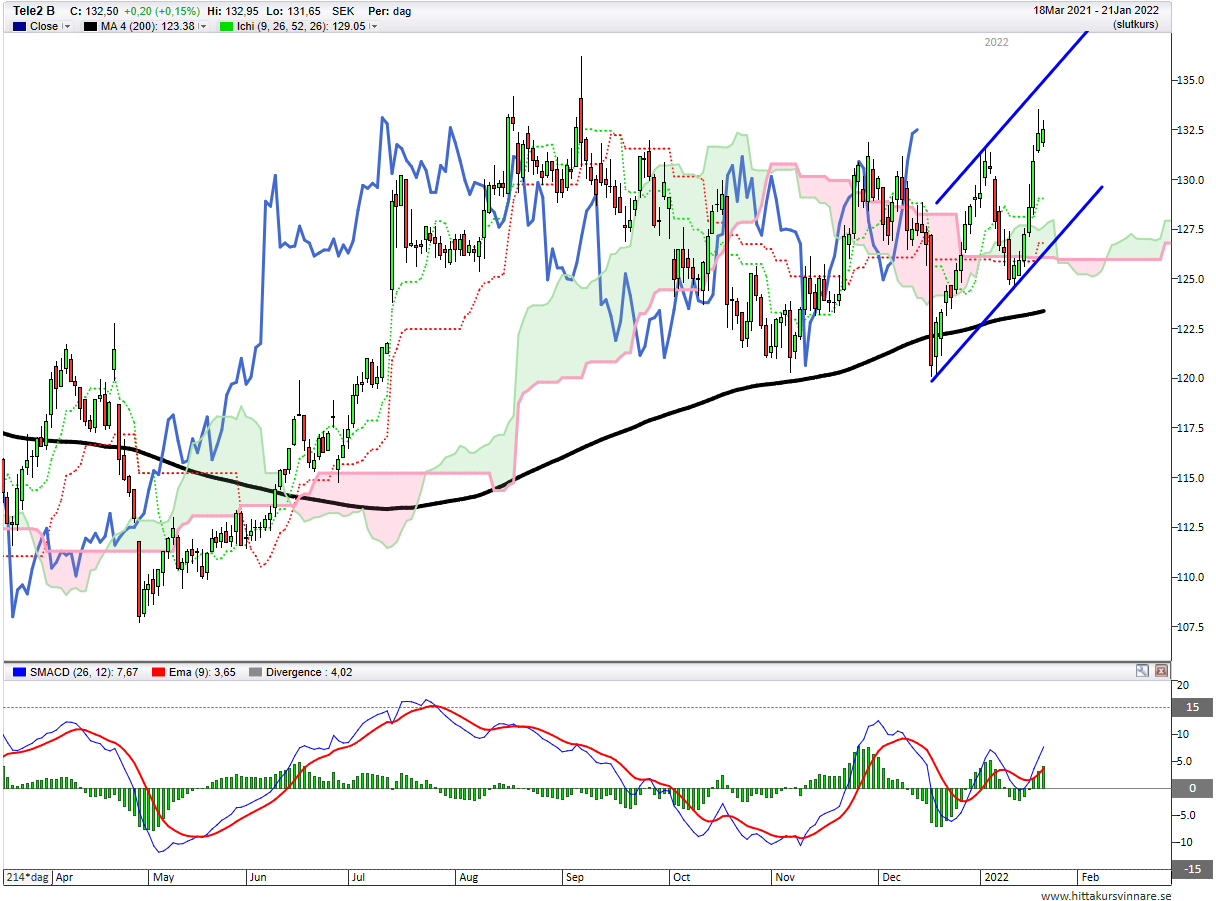
Task: Click the 'Per: dag' period label
Action: (x=389, y=11)
